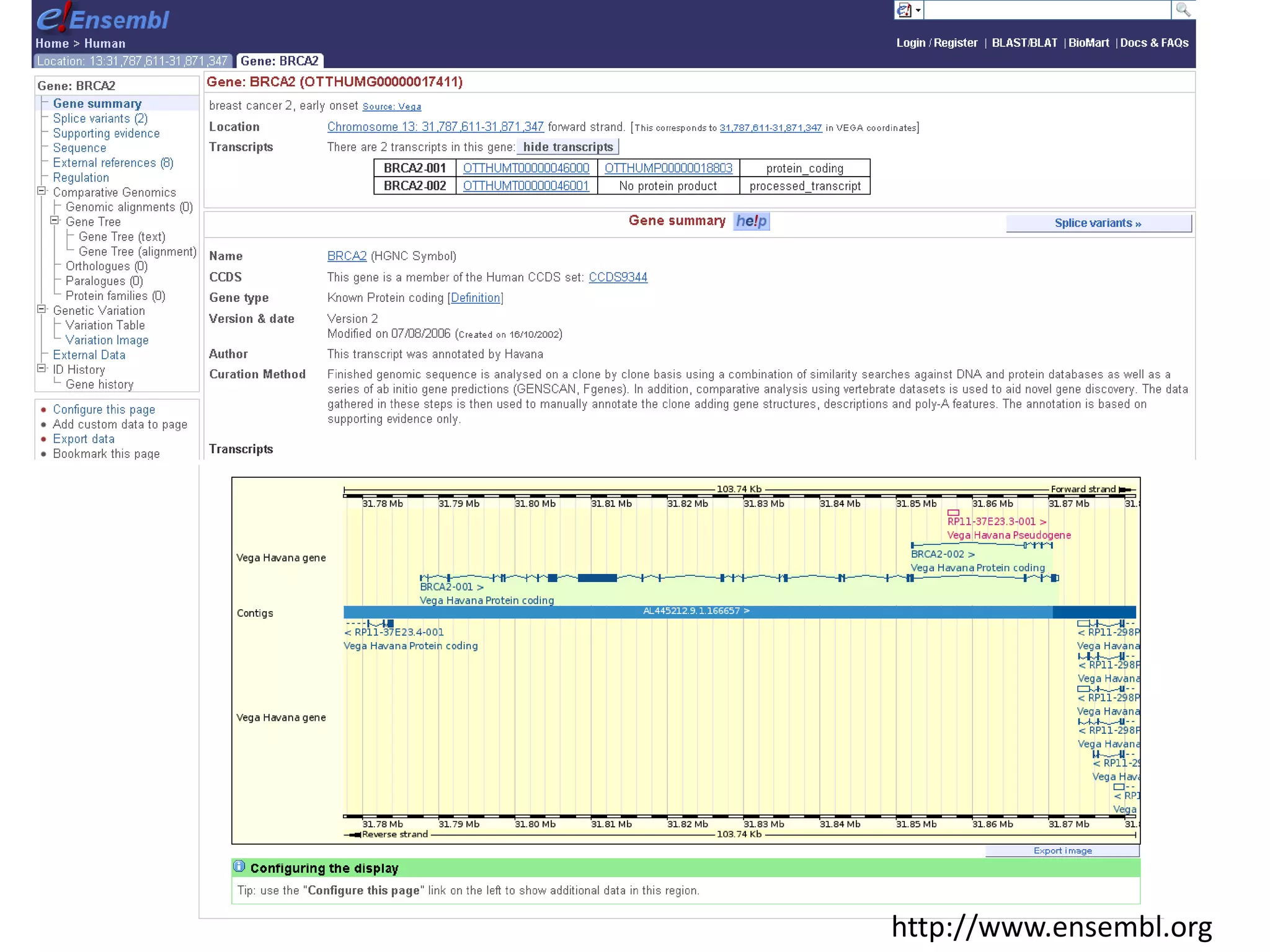Collapse the Genetic Variation tree node
Viewport: 1270px width, 952px height.
[42, 309]
